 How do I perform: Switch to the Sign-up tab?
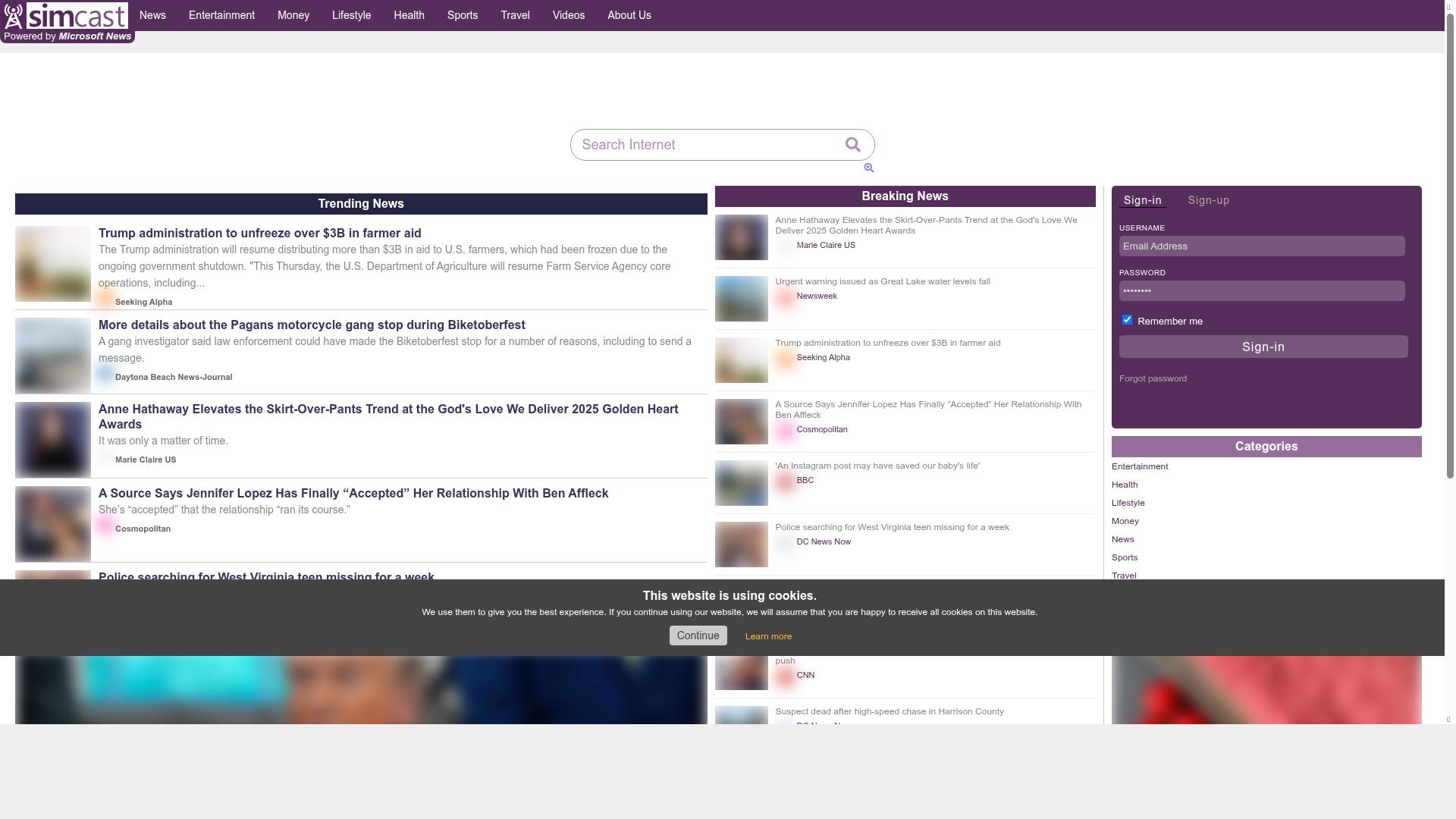[1208, 200]
